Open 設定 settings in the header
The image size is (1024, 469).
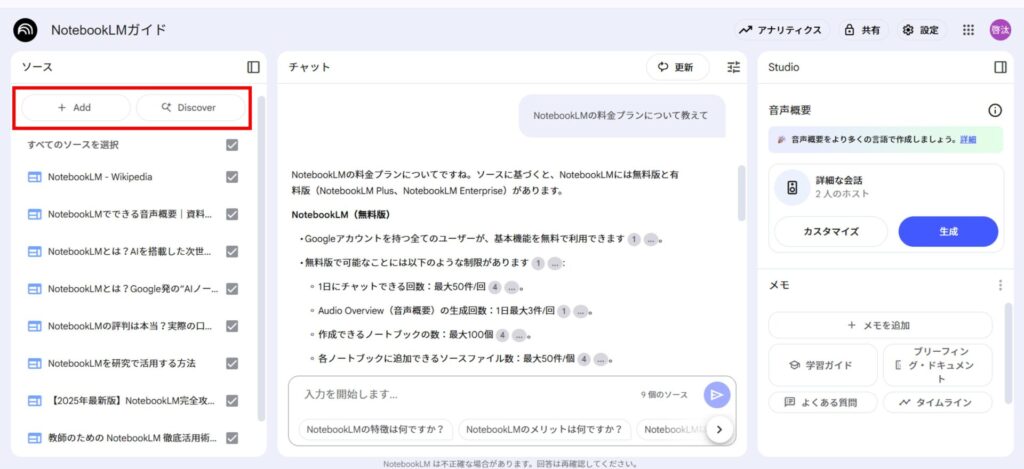[x=921, y=30]
